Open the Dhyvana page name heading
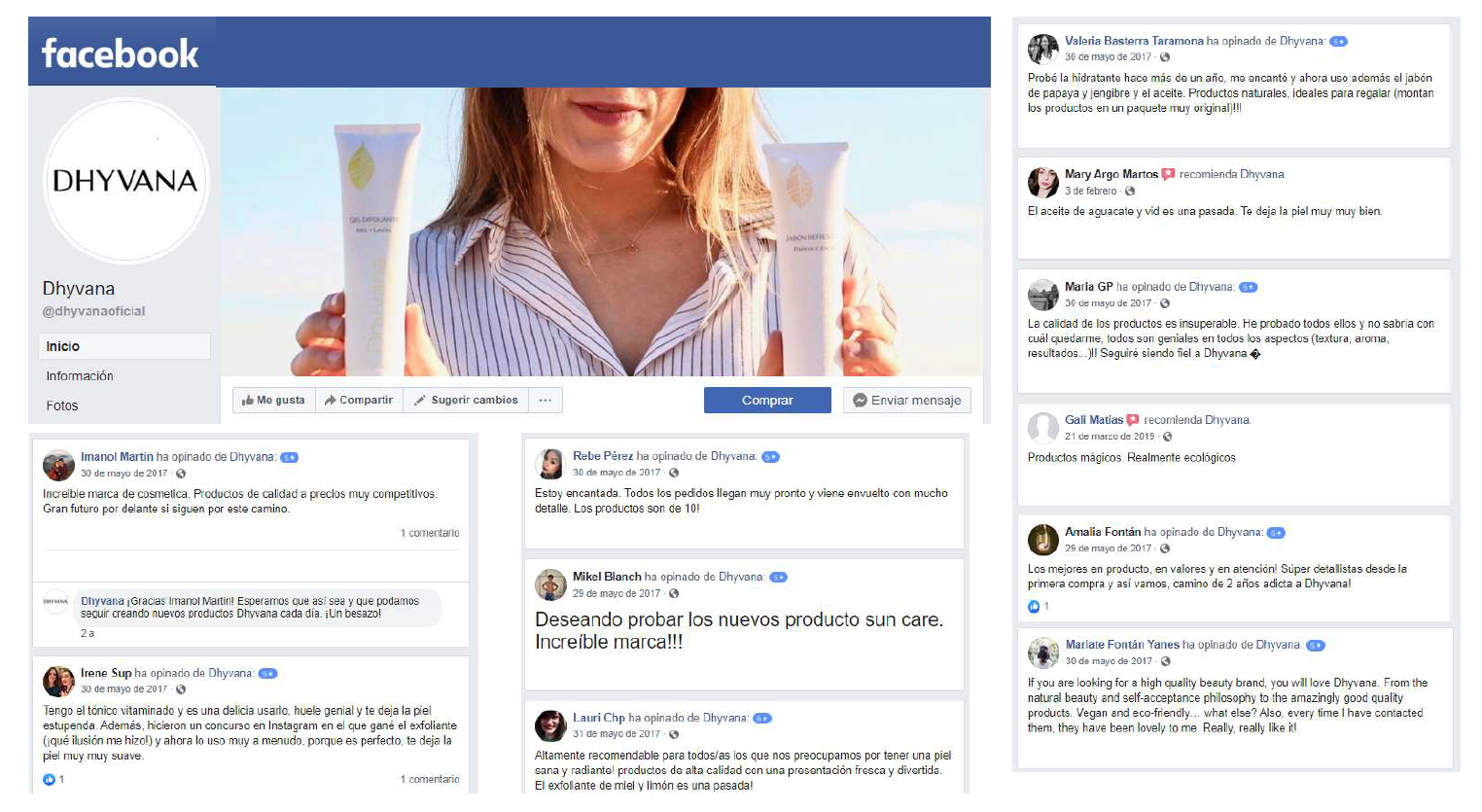This screenshot has height=812, width=1482. [x=79, y=289]
